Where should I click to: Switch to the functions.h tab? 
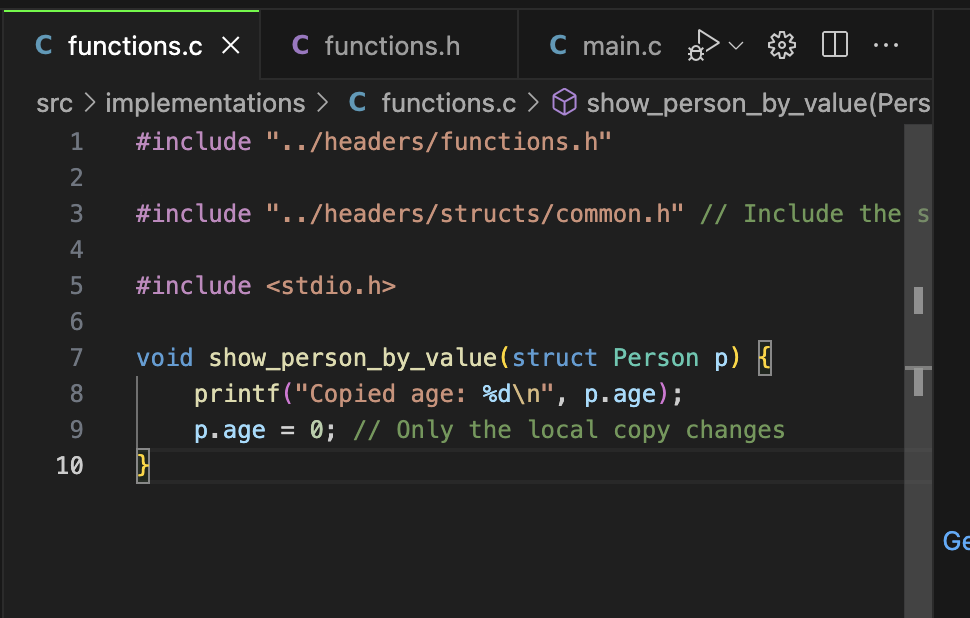point(391,46)
